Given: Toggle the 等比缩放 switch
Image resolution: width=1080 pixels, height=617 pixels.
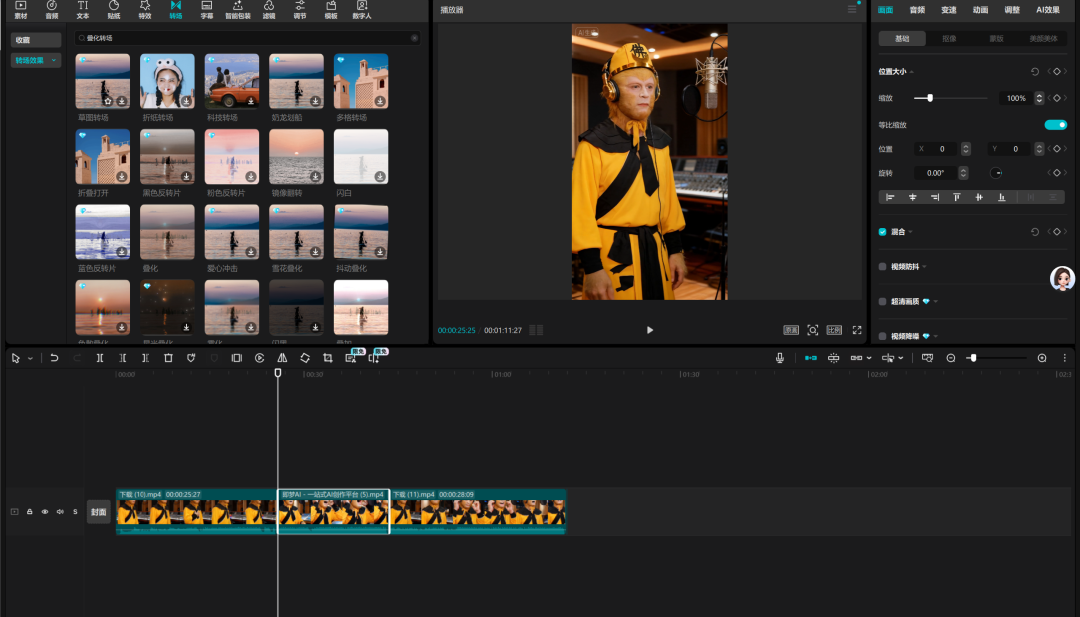Looking at the screenshot, I should pyautogui.click(x=1055, y=125).
